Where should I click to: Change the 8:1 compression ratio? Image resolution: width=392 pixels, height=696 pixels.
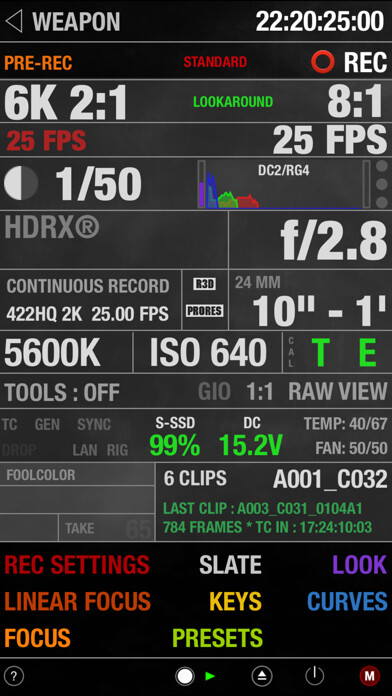(356, 102)
